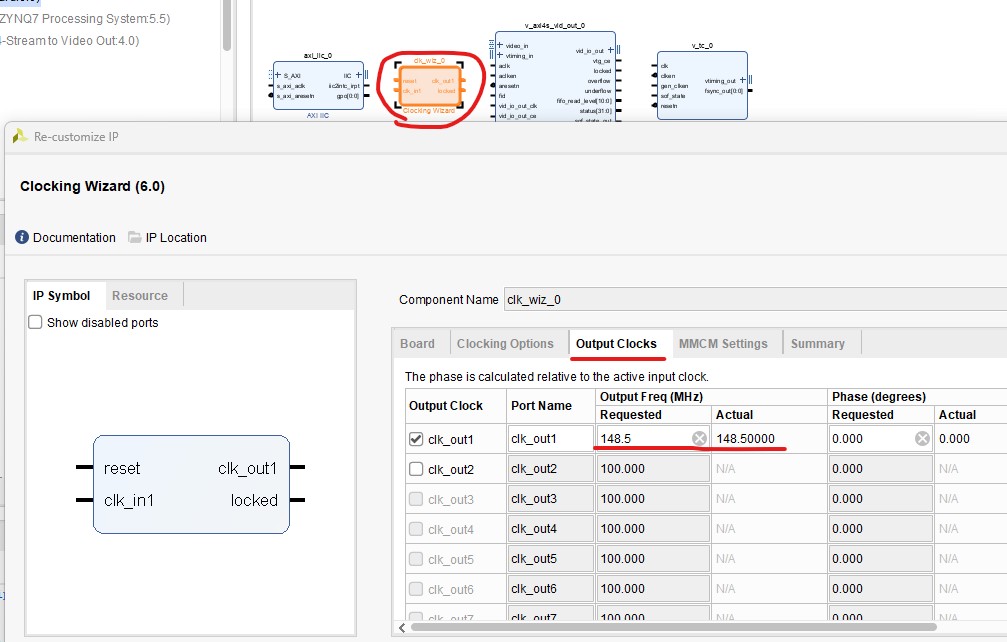Select the v_tc_0 block in diagram

click(701, 85)
